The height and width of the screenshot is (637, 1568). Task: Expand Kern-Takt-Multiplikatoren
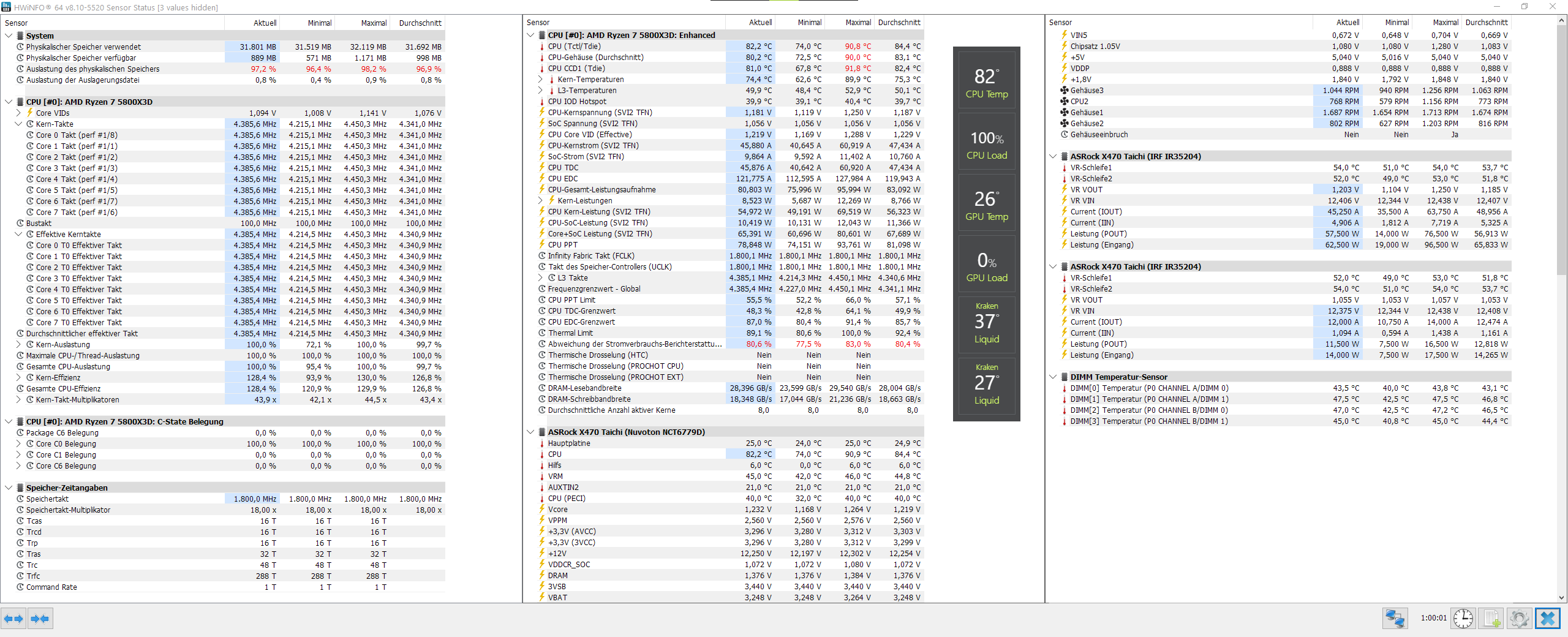pyautogui.click(x=18, y=399)
